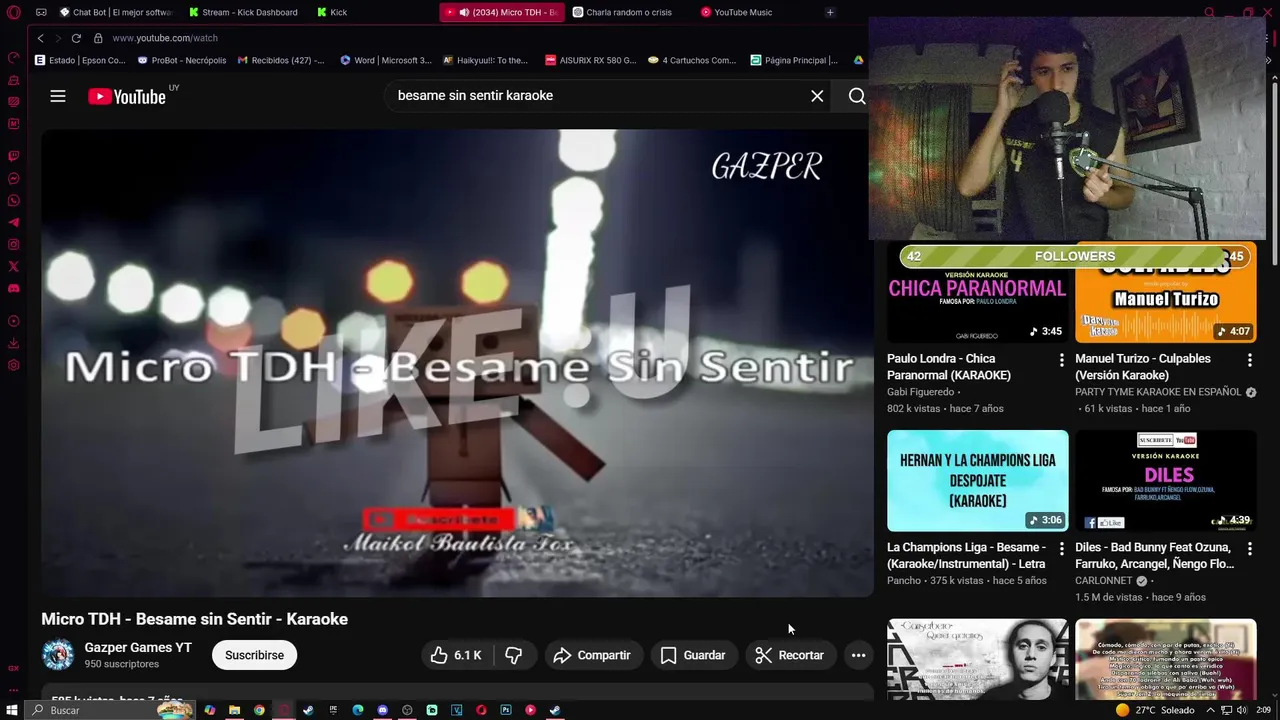Go back to previous page
This screenshot has width=1280, height=720.
(40, 38)
